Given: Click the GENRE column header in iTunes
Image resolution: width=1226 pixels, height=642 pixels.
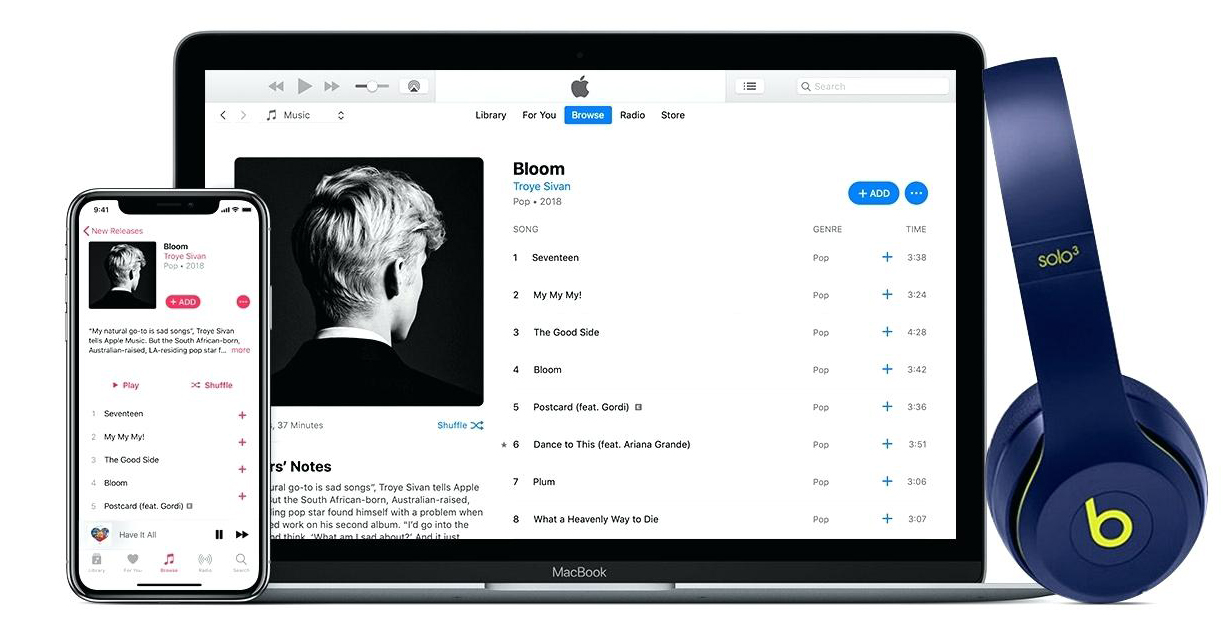Looking at the screenshot, I should point(827,230).
